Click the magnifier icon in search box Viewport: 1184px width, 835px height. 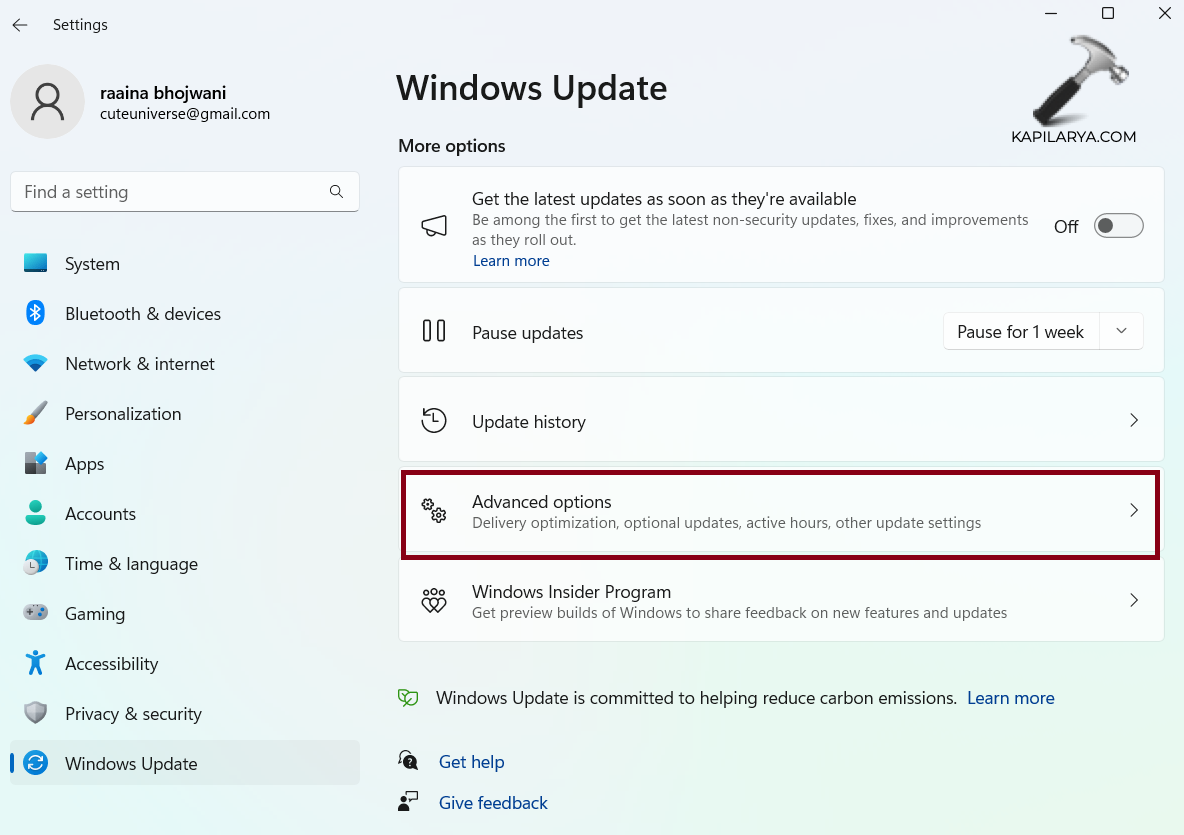[336, 192]
